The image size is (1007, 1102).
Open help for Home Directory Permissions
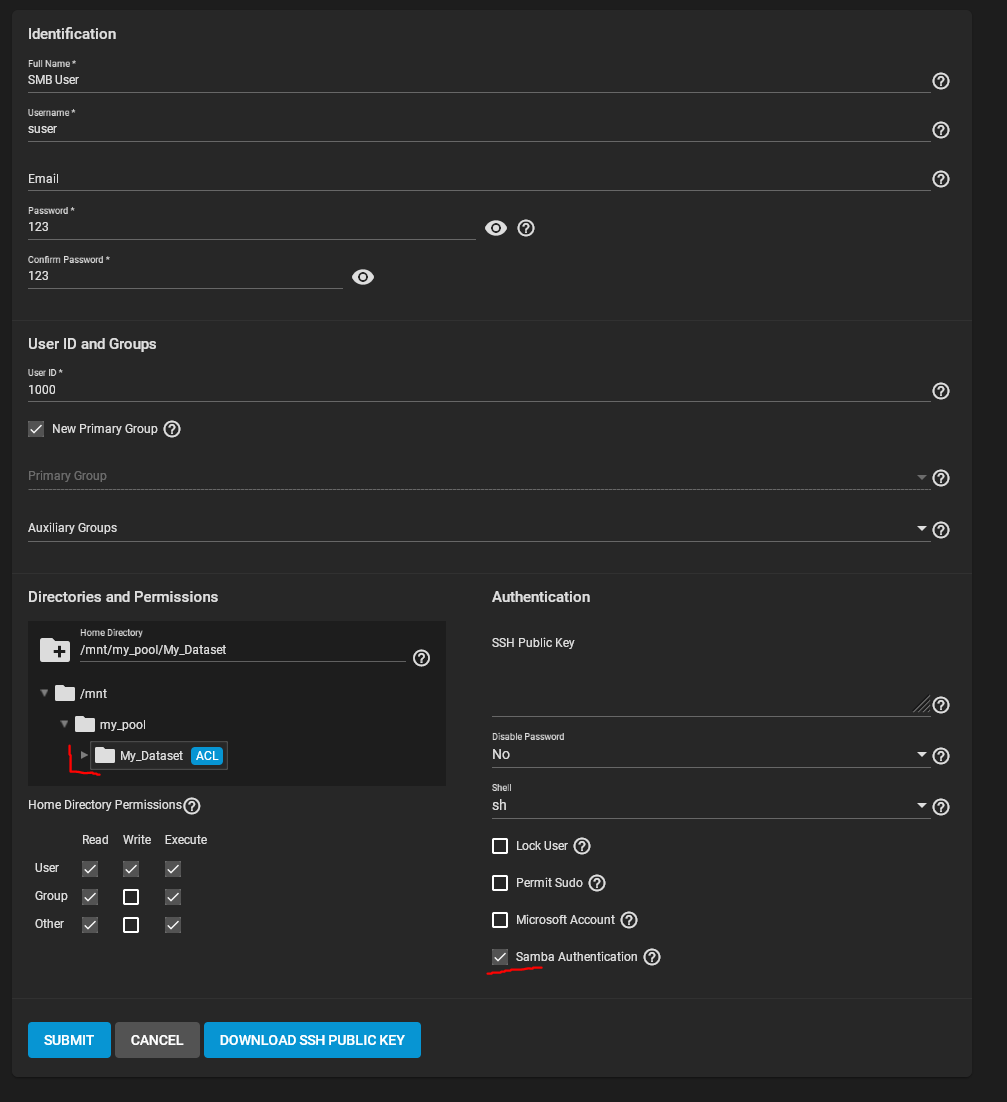click(x=192, y=805)
